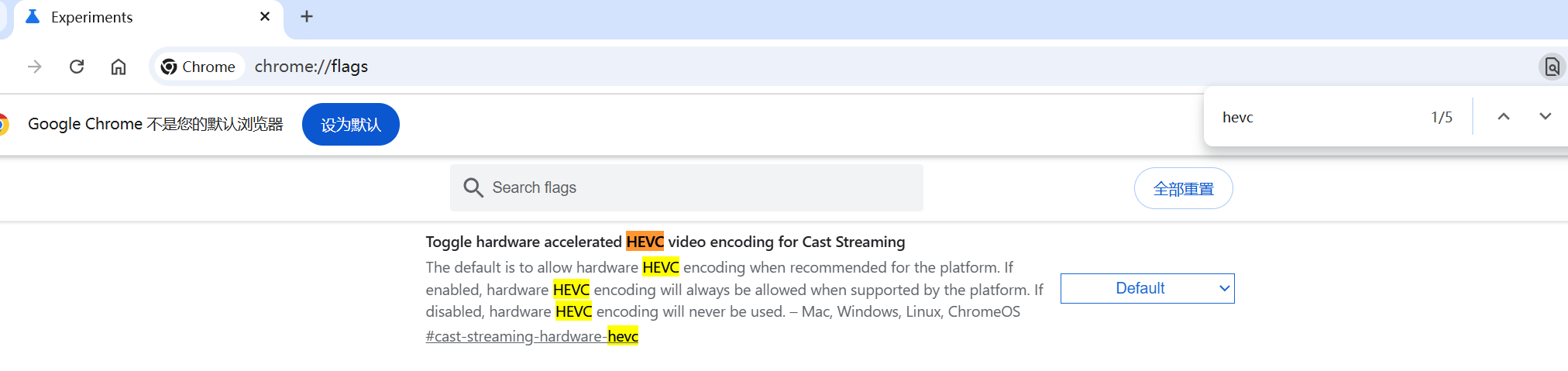The height and width of the screenshot is (371, 1568).
Task: Go to previous find match arrow
Action: 1504,117
